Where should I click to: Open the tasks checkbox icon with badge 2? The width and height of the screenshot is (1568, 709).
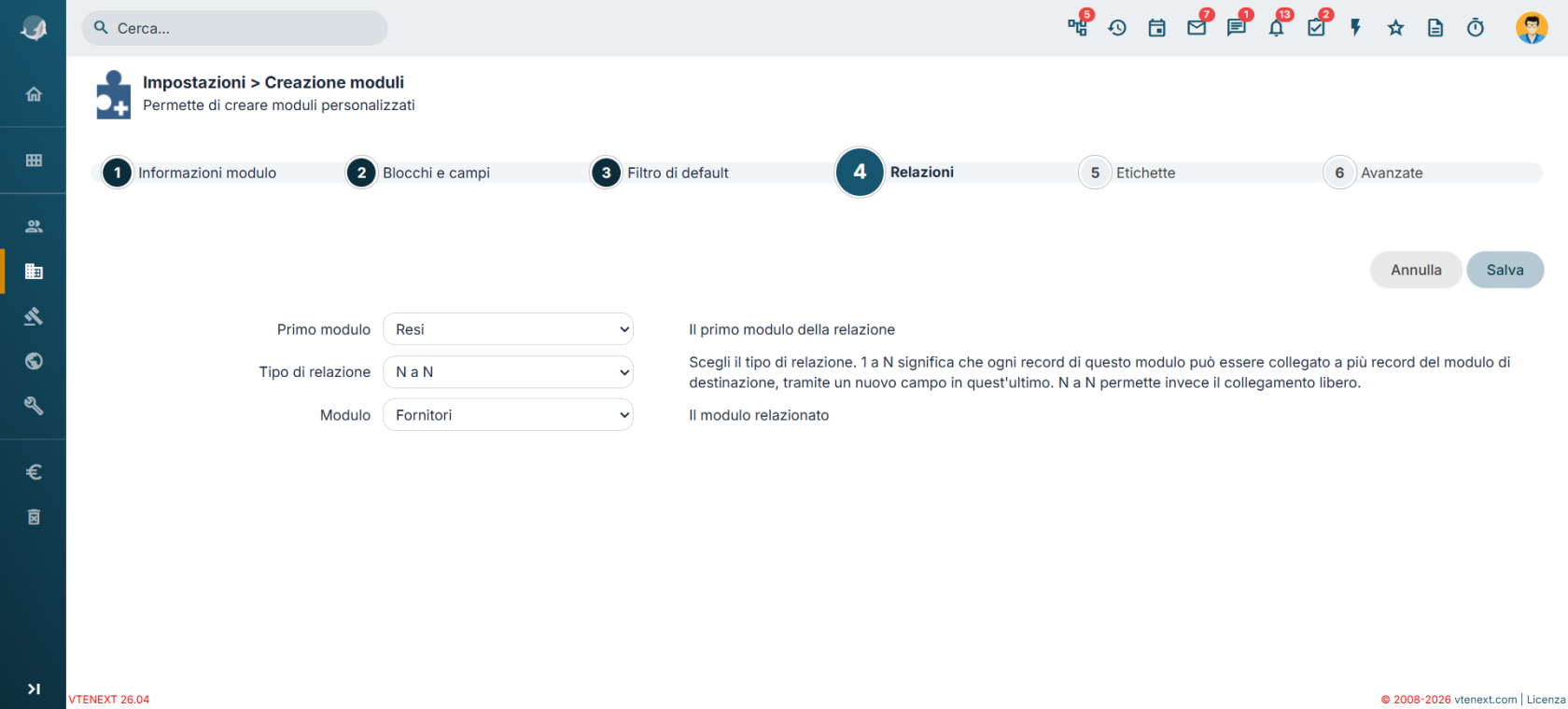point(1316,28)
